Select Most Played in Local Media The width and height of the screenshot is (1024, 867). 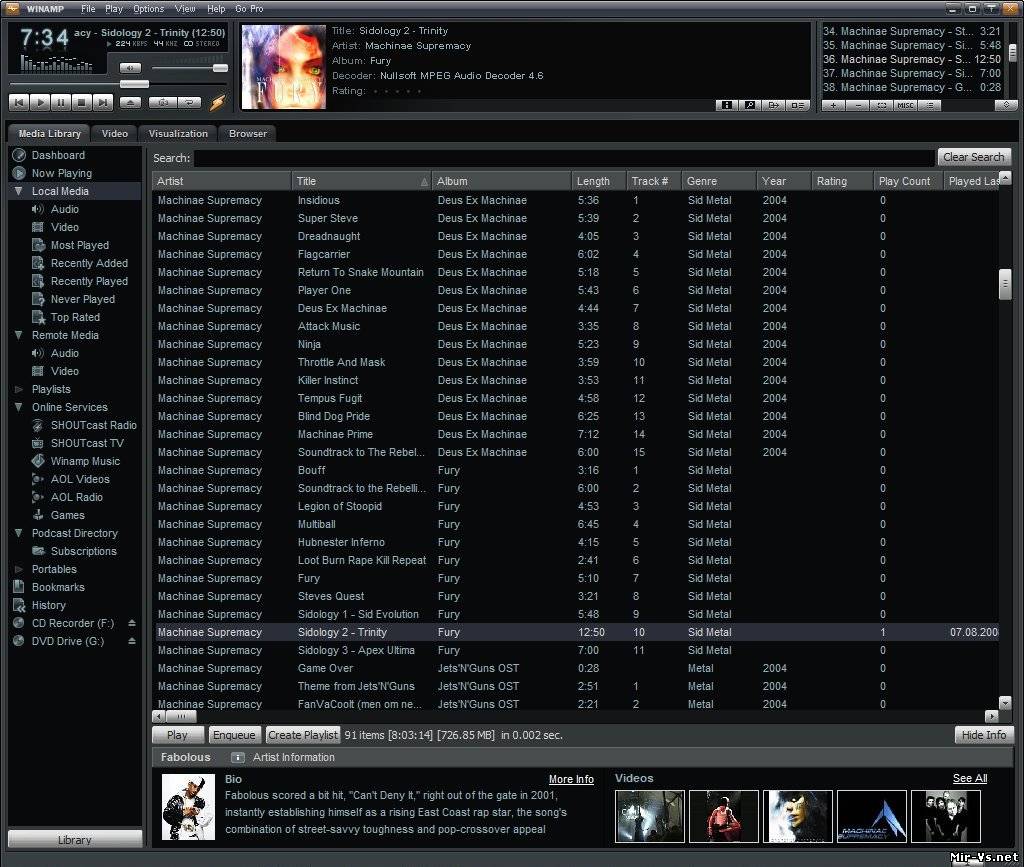[80, 245]
